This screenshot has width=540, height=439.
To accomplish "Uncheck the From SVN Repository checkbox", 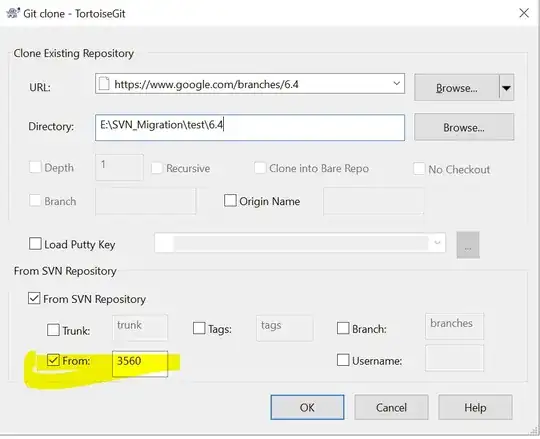I will pyautogui.click(x=34, y=298).
